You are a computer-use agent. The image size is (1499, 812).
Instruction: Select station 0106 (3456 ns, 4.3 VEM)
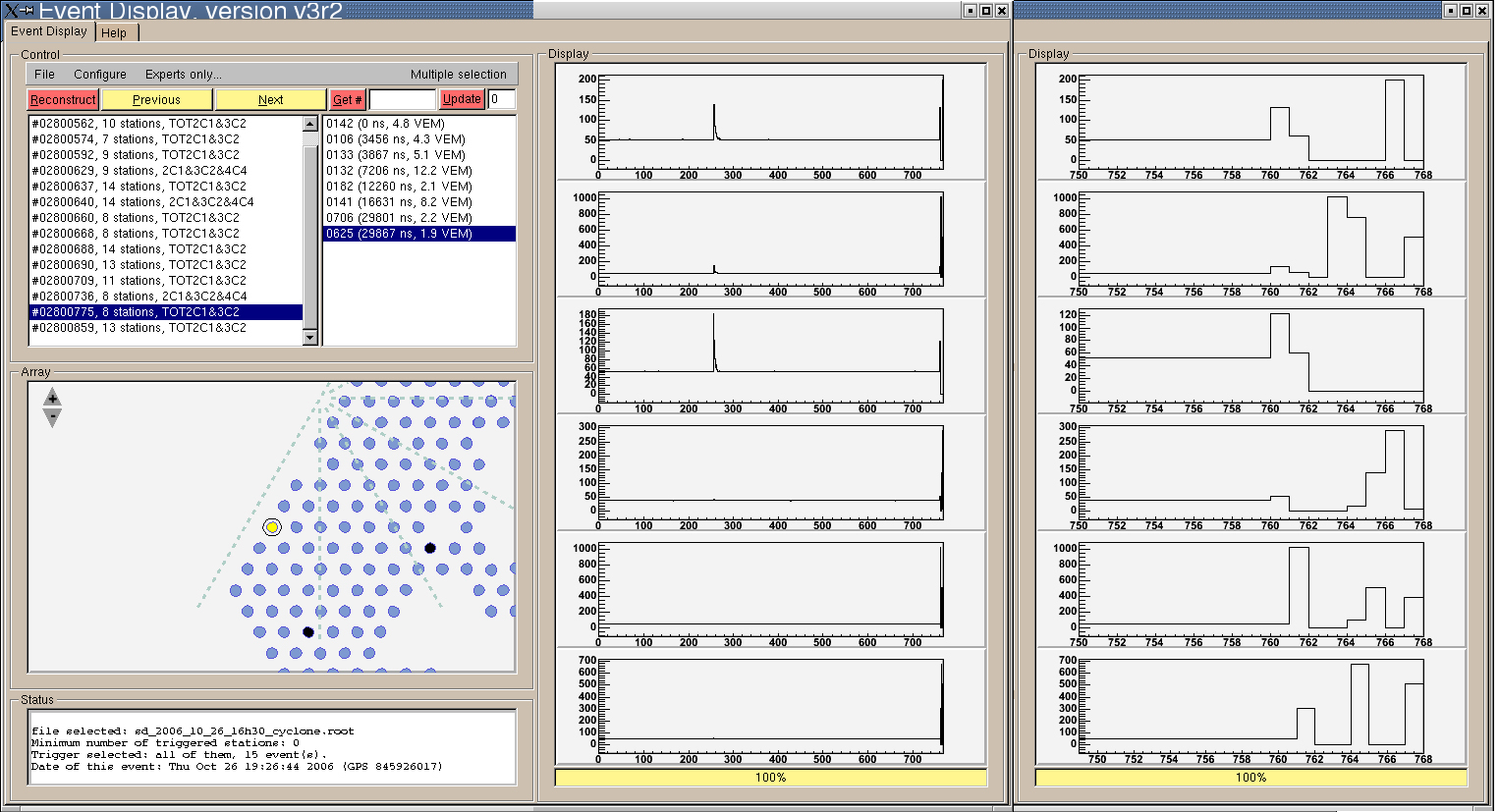[419, 139]
